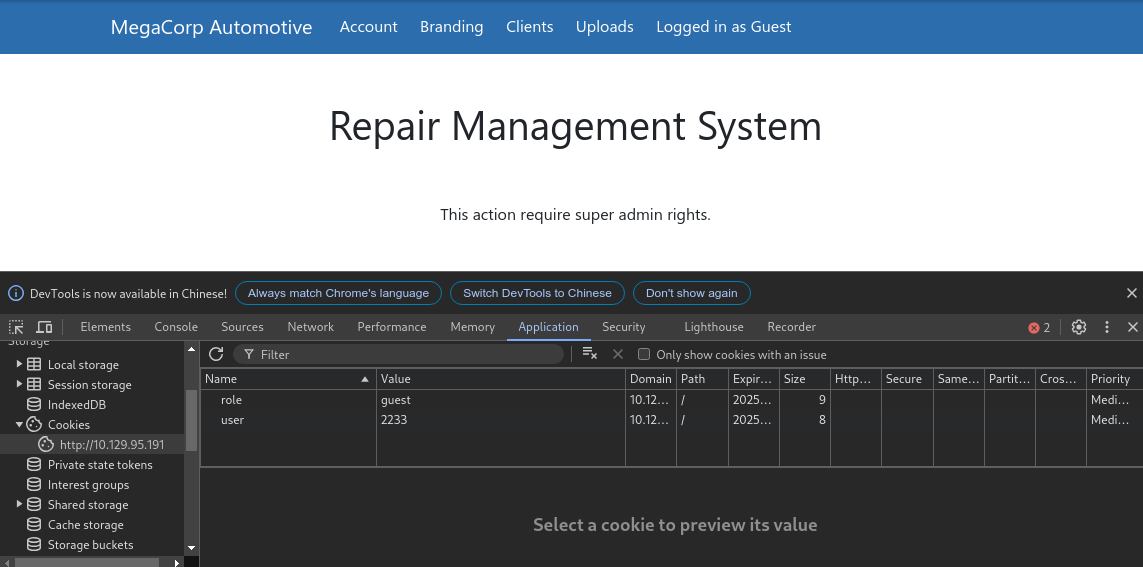Click the Always match Chrome's language button
This screenshot has width=1143, height=567.
pos(338,293)
